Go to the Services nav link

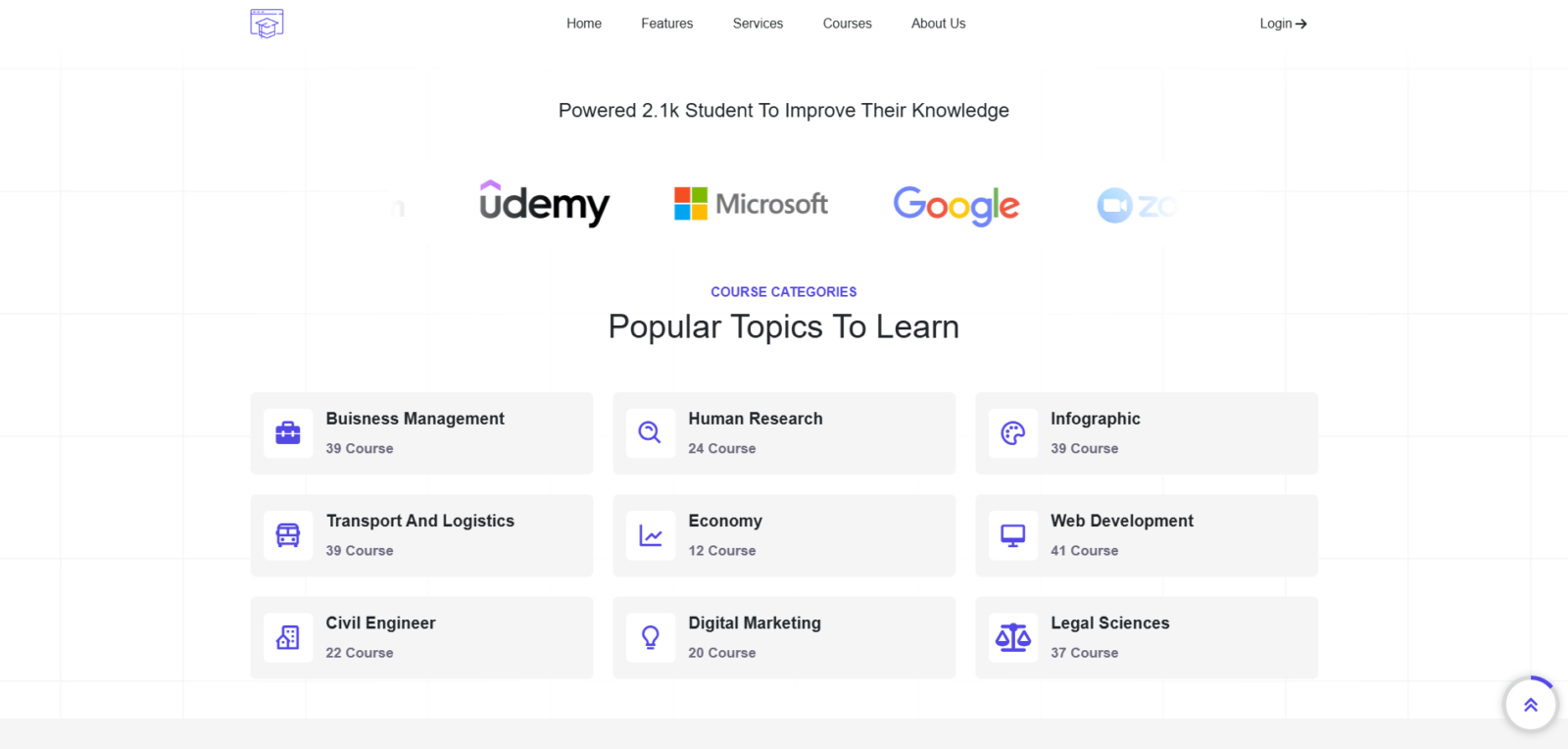tap(759, 24)
